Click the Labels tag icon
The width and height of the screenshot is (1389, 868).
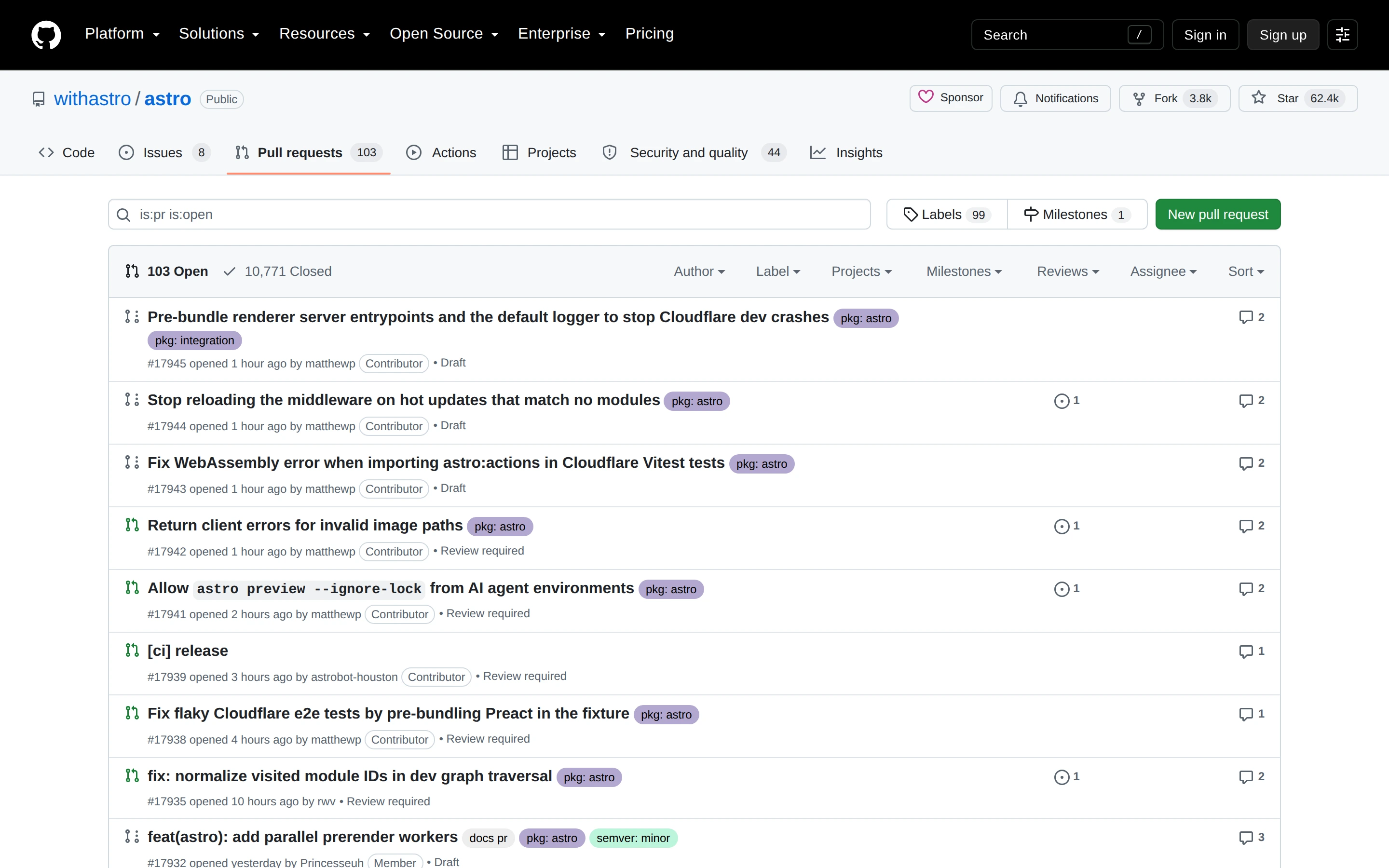tap(910, 215)
